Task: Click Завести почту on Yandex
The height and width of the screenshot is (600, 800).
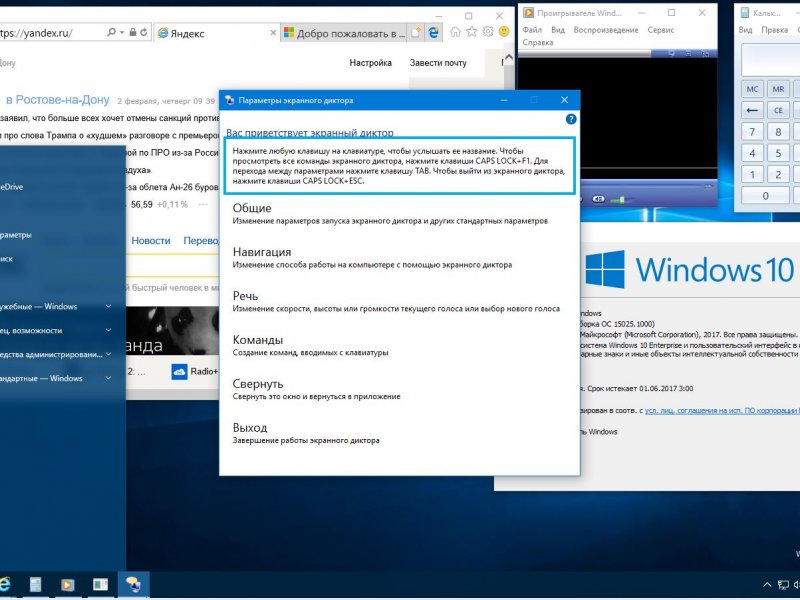Action: pyautogui.click(x=438, y=63)
